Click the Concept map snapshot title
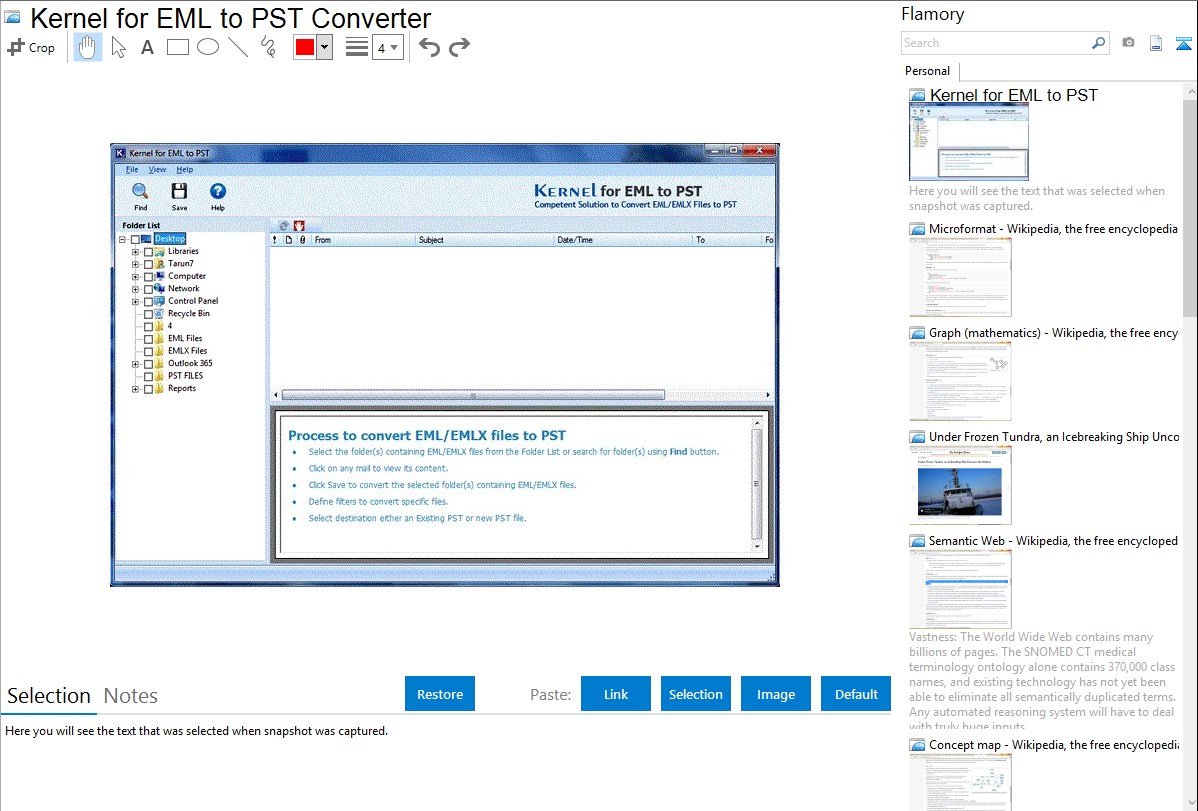This screenshot has width=1198, height=811. click(1054, 744)
